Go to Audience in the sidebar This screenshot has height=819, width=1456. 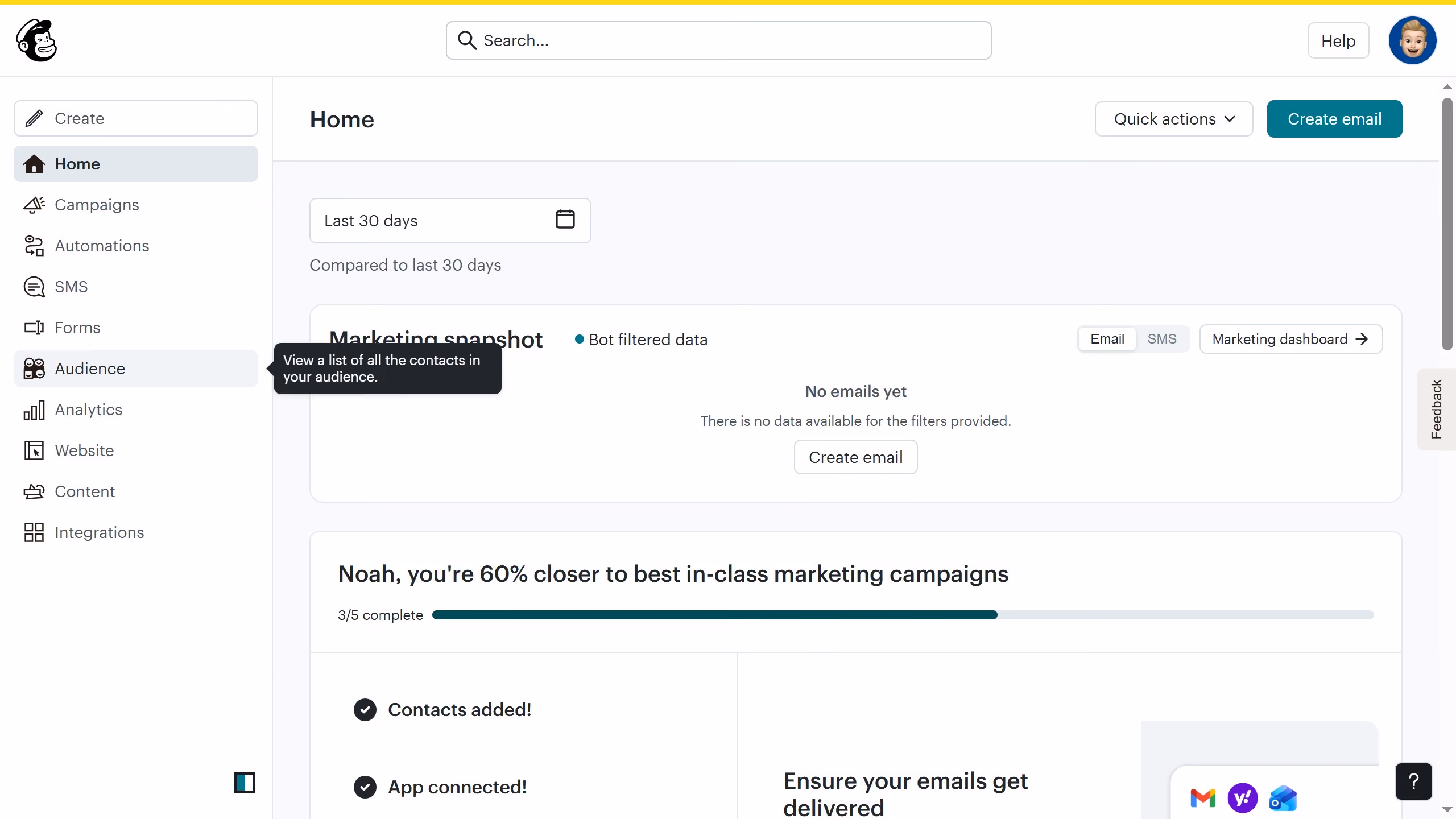coord(135,369)
